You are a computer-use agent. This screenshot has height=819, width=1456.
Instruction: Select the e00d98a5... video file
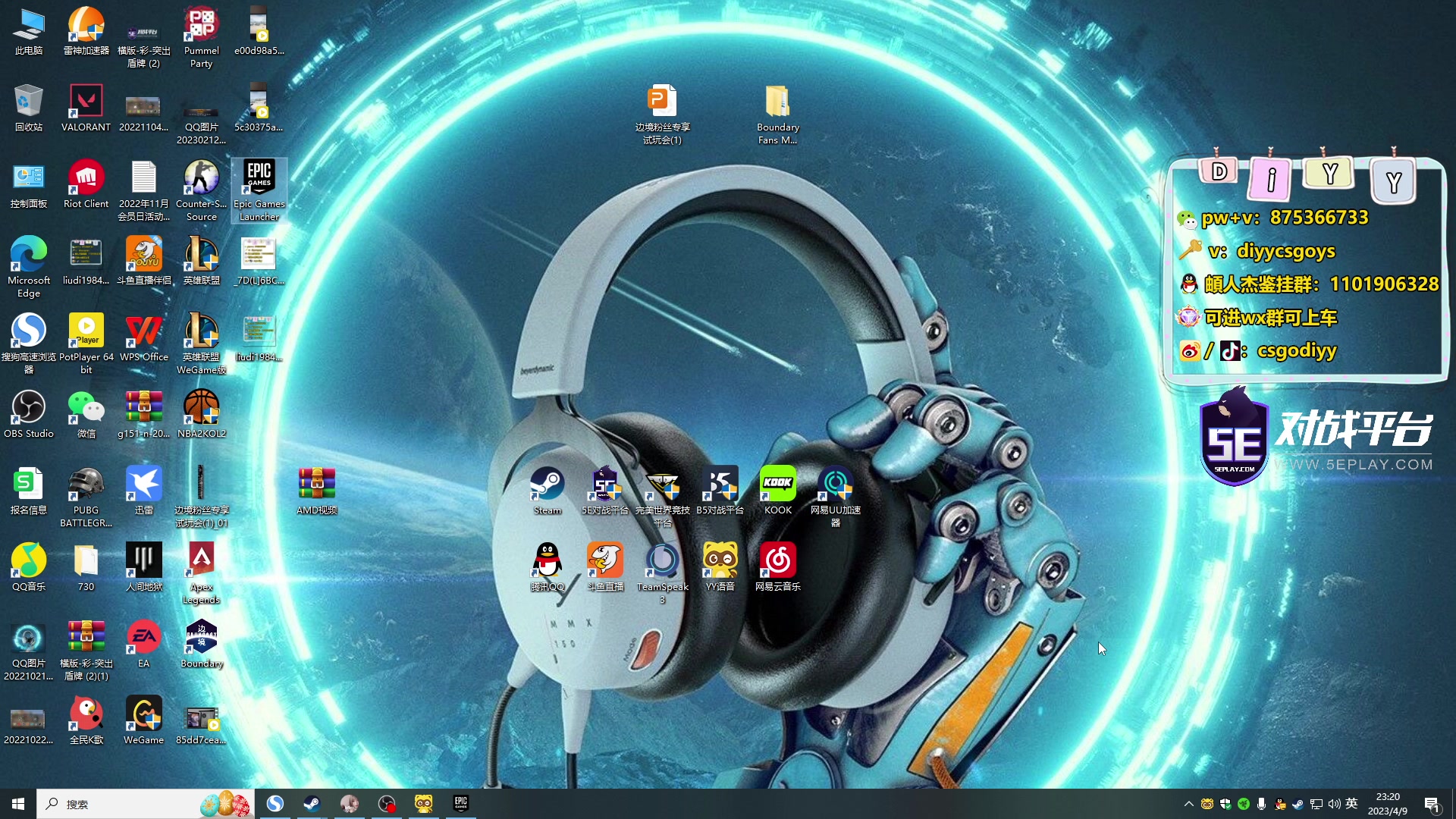[259, 30]
